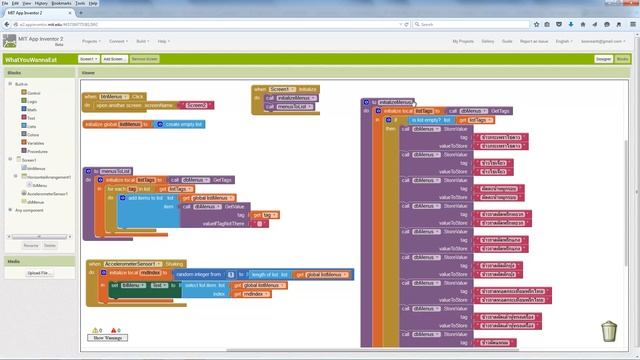Open the My Projects link
Viewport: 640px width, 360px height.
click(x=463, y=41)
